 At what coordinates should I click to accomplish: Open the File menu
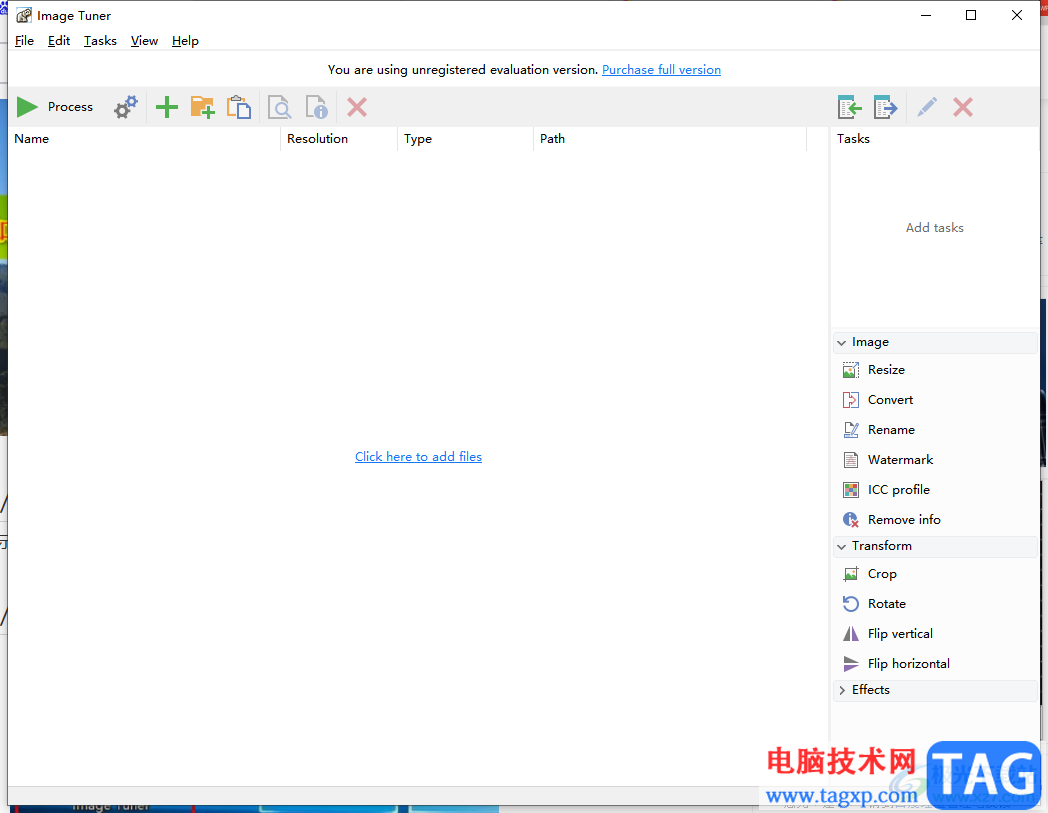pos(24,41)
